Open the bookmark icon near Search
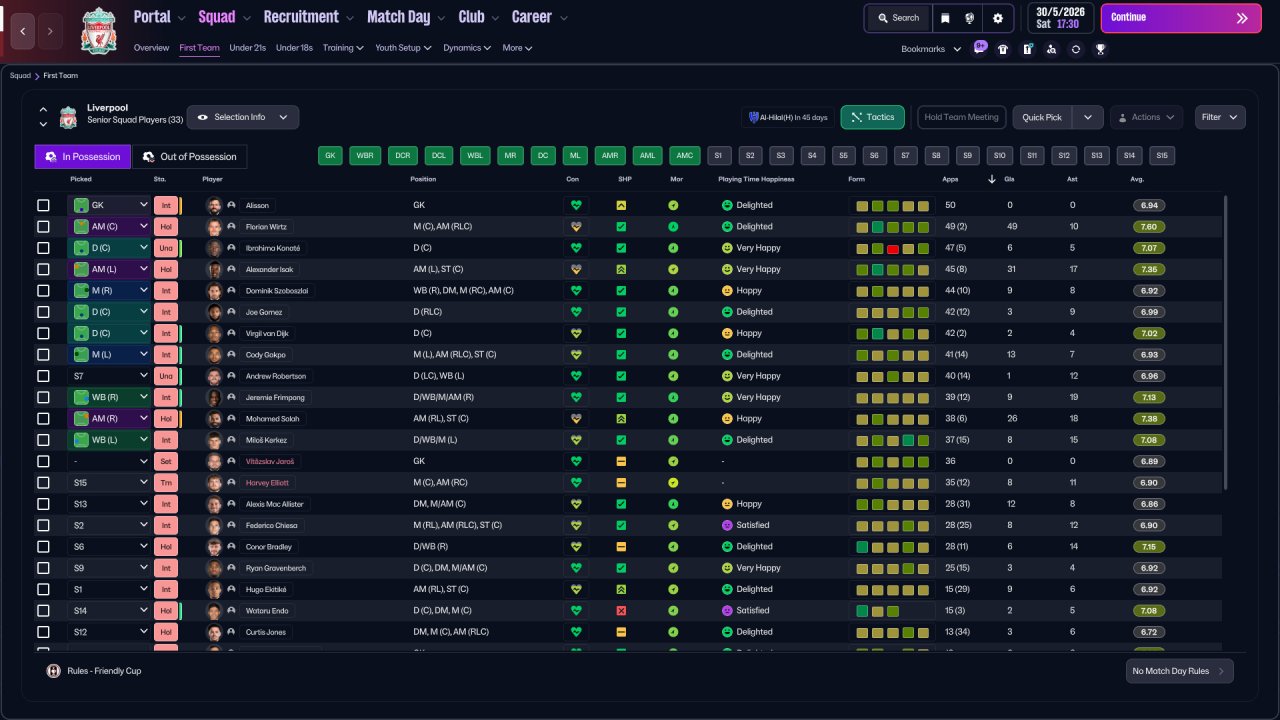 click(x=945, y=18)
